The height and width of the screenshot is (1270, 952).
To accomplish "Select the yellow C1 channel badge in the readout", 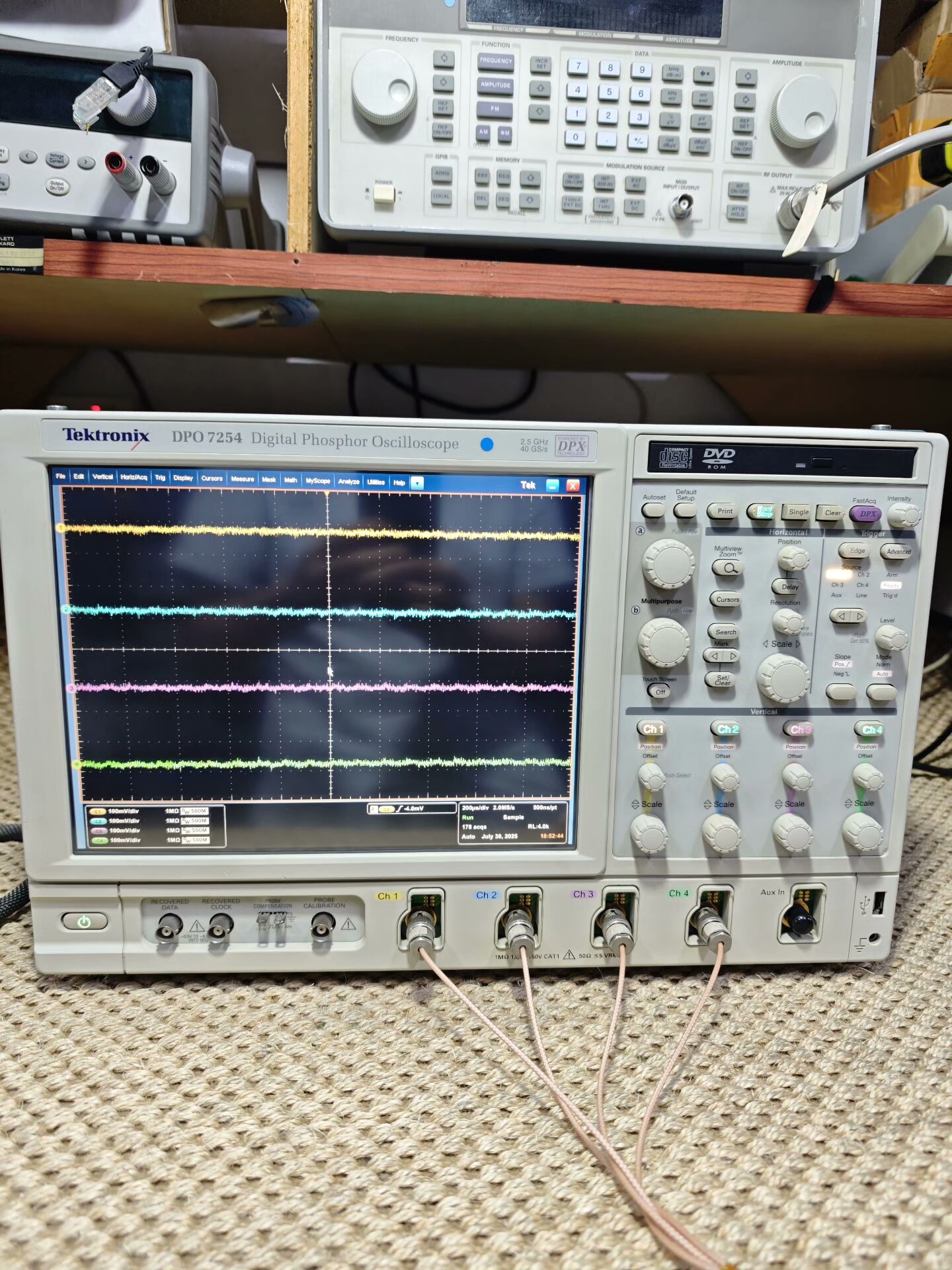I will [x=98, y=811].
